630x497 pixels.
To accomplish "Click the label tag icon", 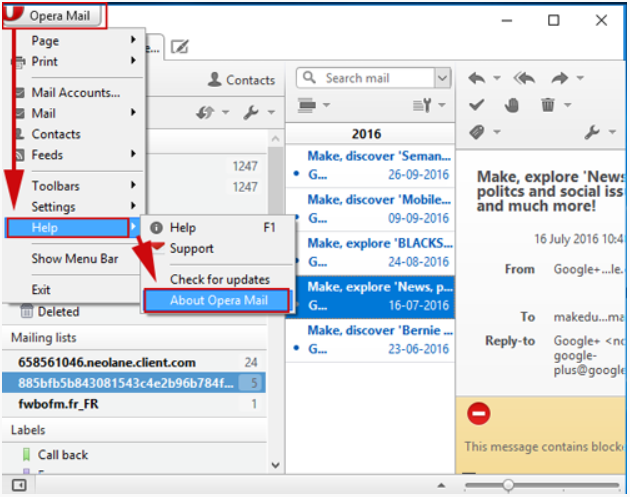I will pyautogui.click(x=477, y=132).
